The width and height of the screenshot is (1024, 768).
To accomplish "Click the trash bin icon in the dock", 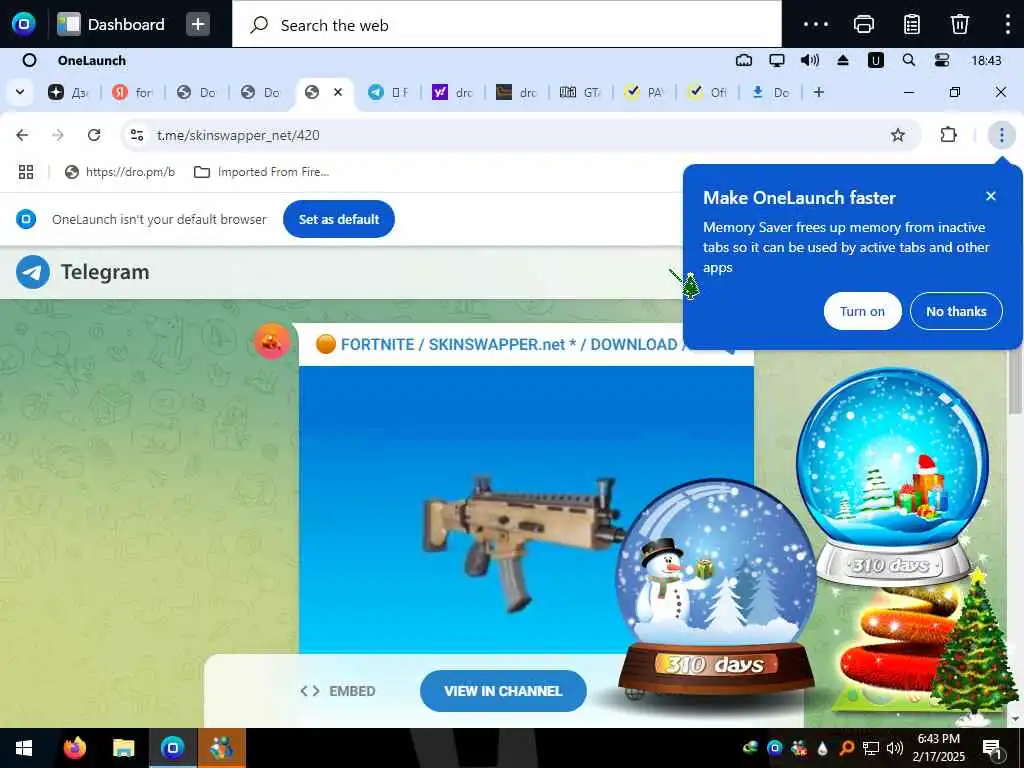I will click(x=959, y=24).
